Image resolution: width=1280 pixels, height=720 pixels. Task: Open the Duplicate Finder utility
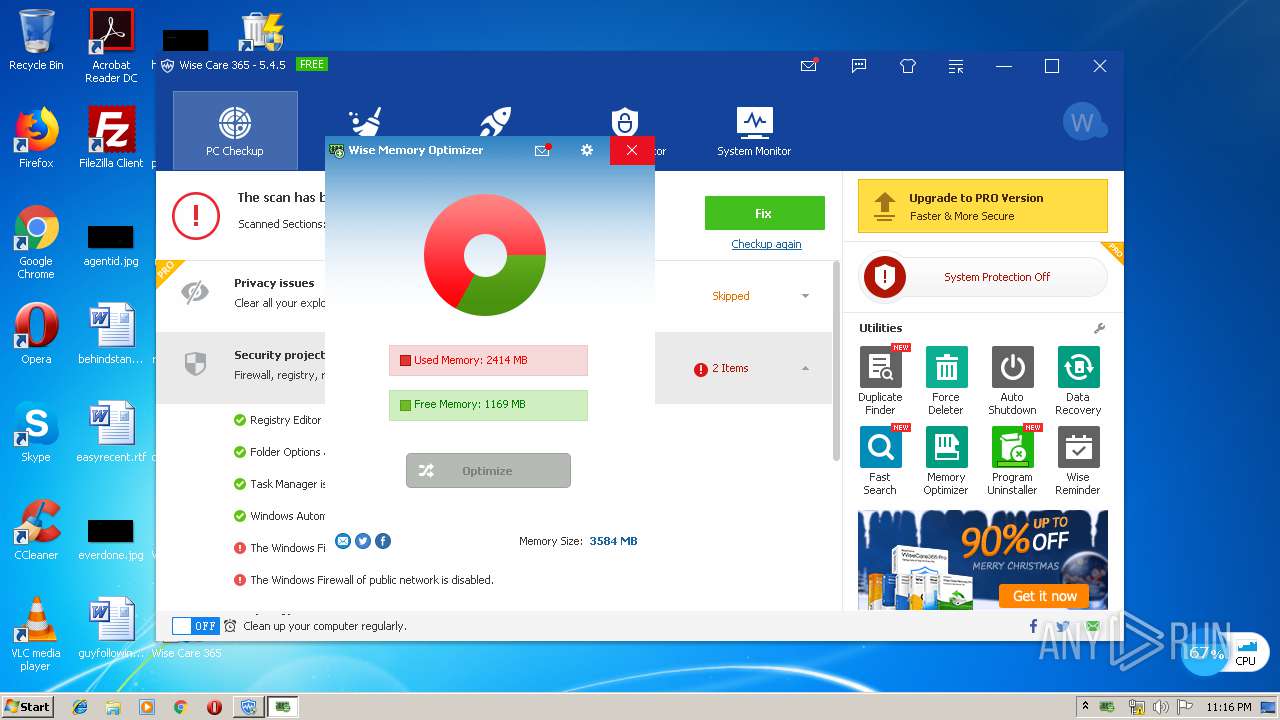coord(880,381)
